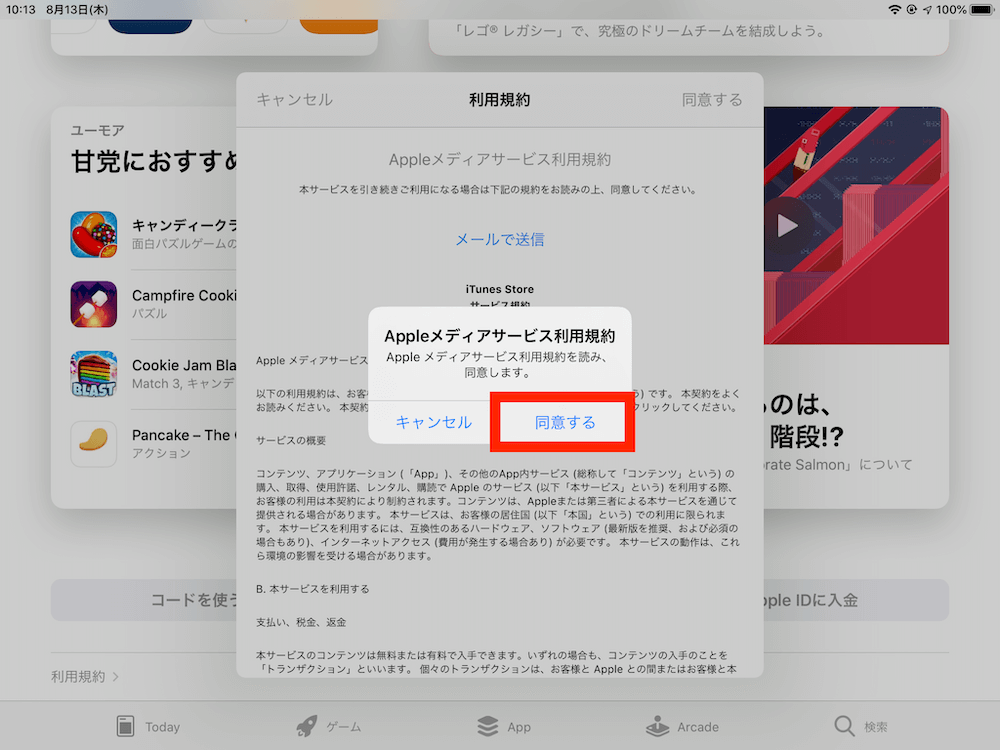Tap the コードを使う button
1000x750 pixels.
pos(143,600)
